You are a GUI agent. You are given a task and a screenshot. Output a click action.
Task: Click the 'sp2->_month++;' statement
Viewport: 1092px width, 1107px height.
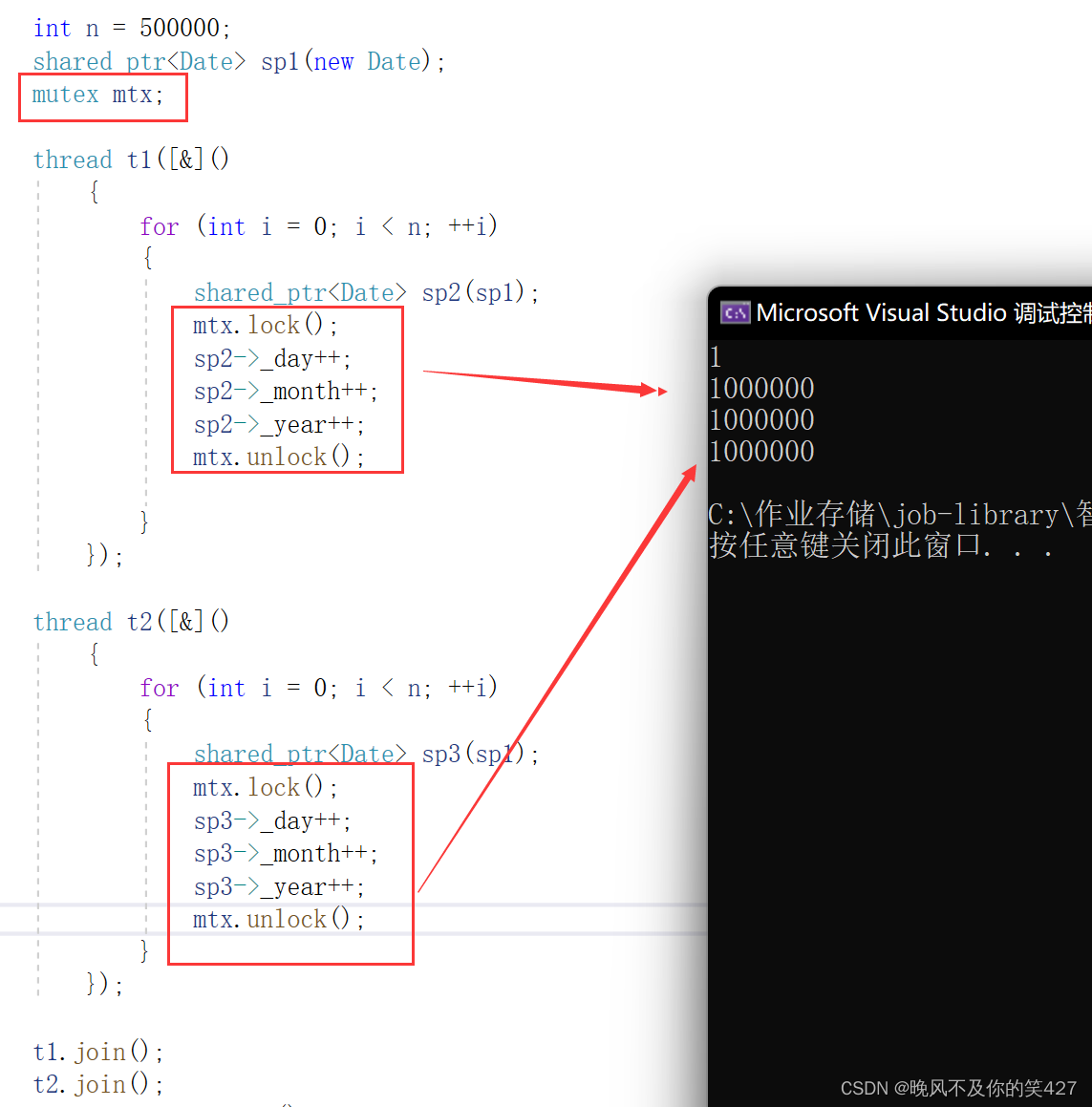pos(286,391)
